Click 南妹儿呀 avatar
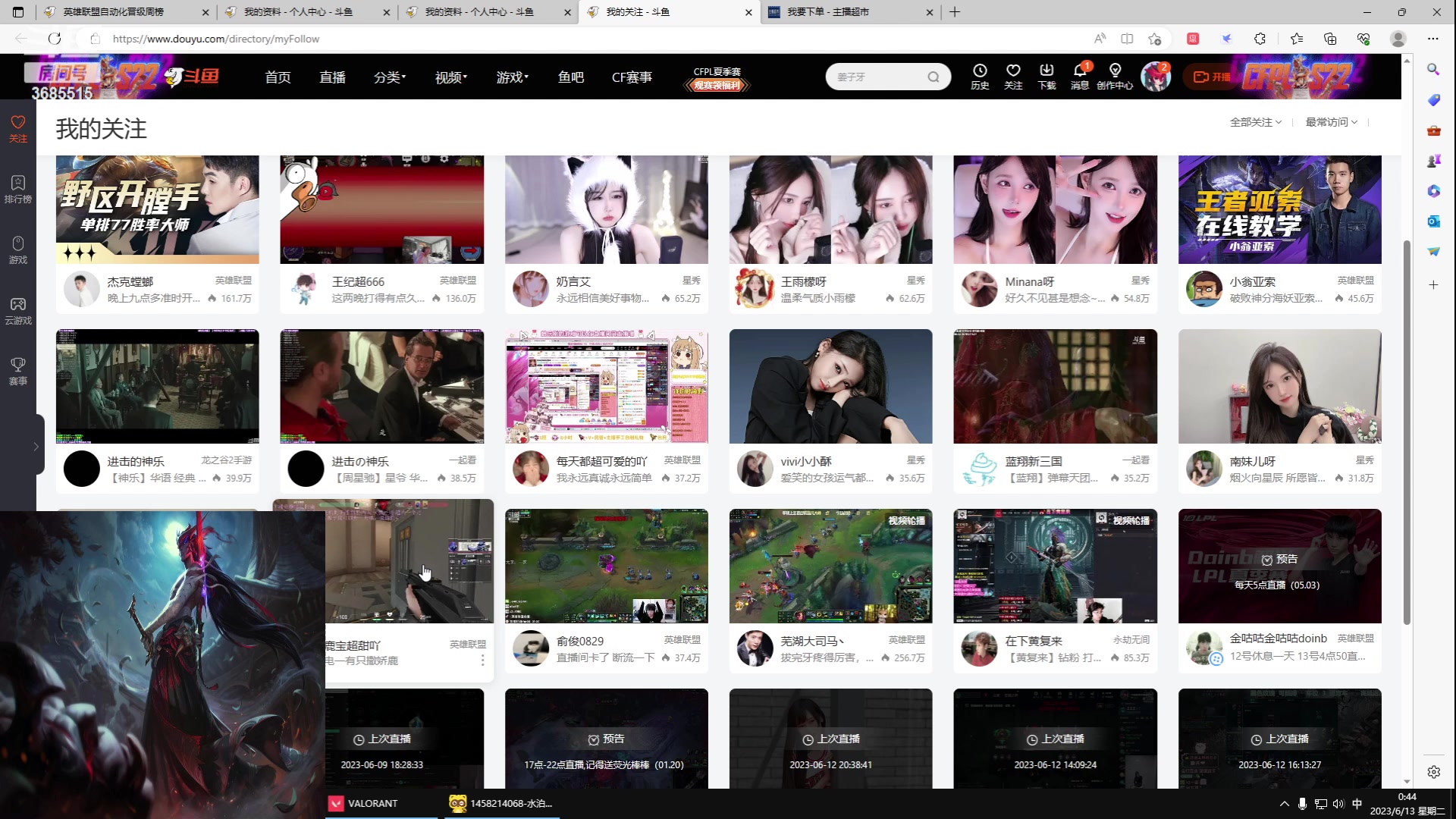The width and height of the screenshot is (1456, 819). pyautogui.click(x=1203, y=469)
